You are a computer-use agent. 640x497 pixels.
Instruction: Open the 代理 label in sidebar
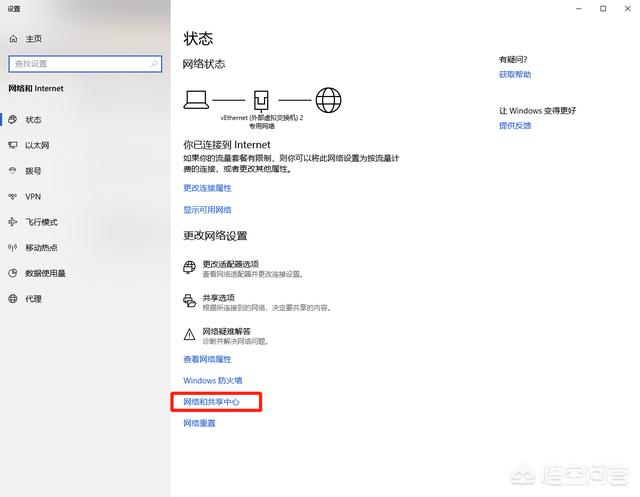(x=33, y=299)
